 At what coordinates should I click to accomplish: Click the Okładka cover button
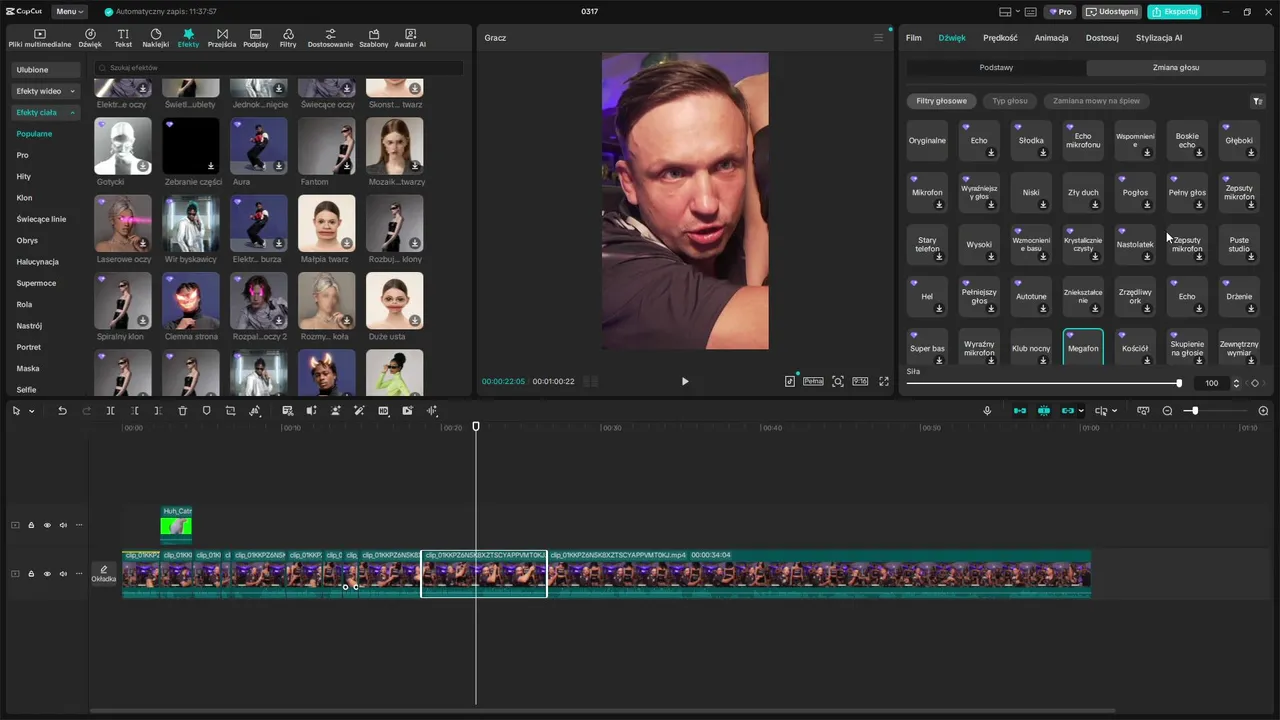(104, 573)
